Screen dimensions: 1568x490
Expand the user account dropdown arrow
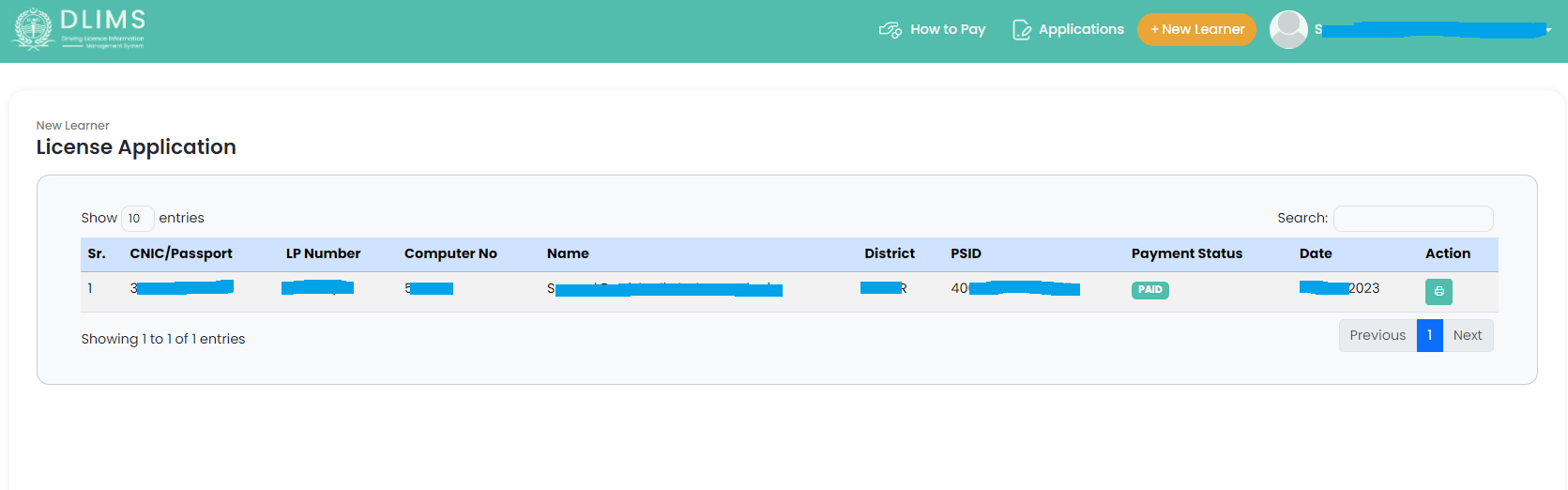(1548, 30)
